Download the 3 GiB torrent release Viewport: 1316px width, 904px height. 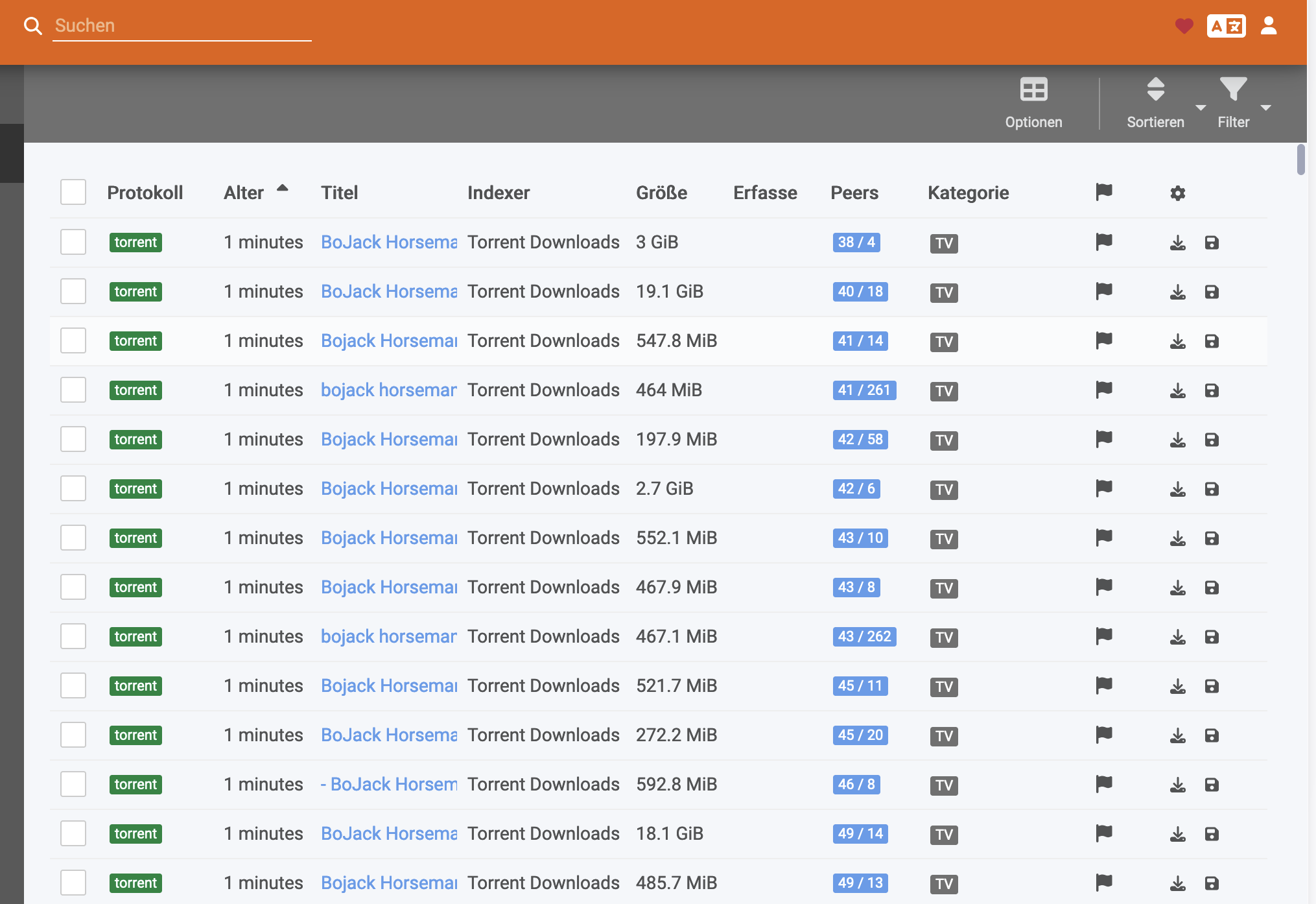point(1177,243)
